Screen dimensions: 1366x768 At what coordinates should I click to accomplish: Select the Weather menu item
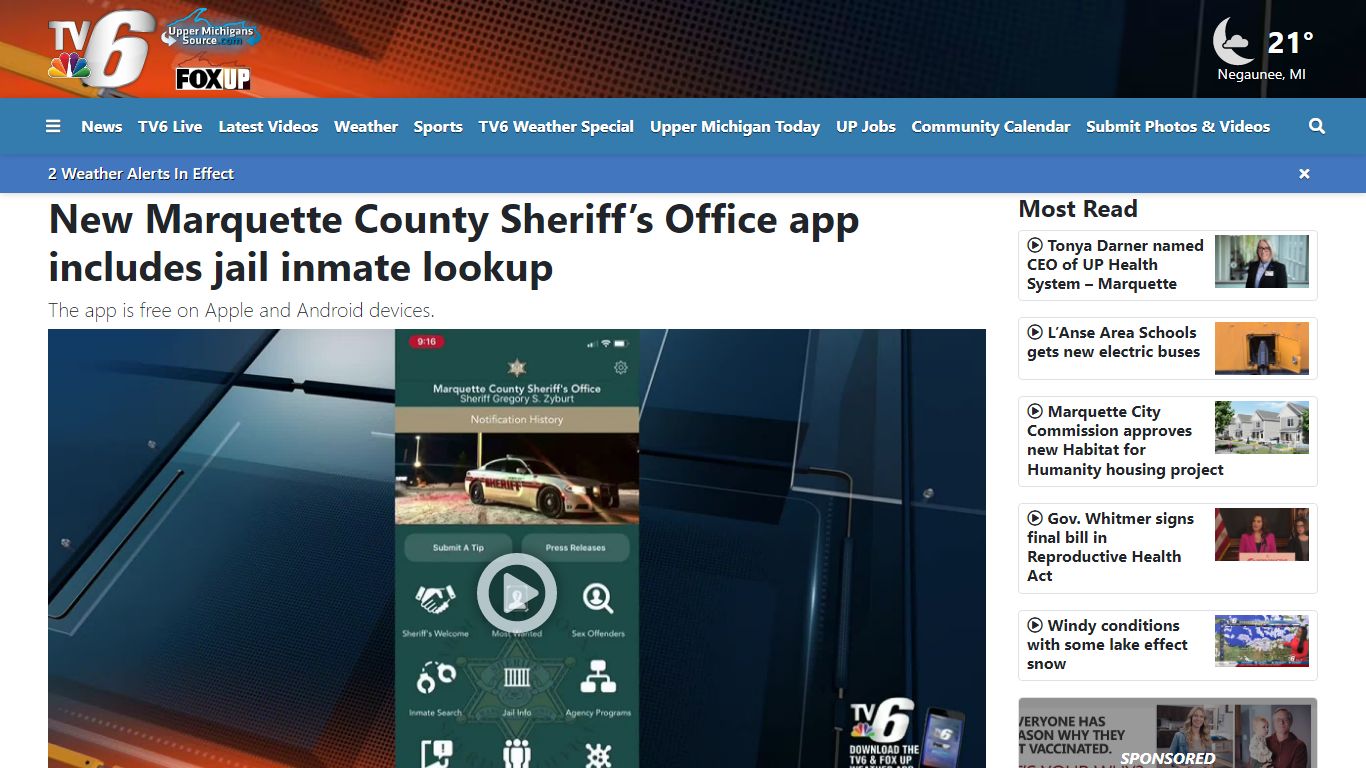[366, 126]
